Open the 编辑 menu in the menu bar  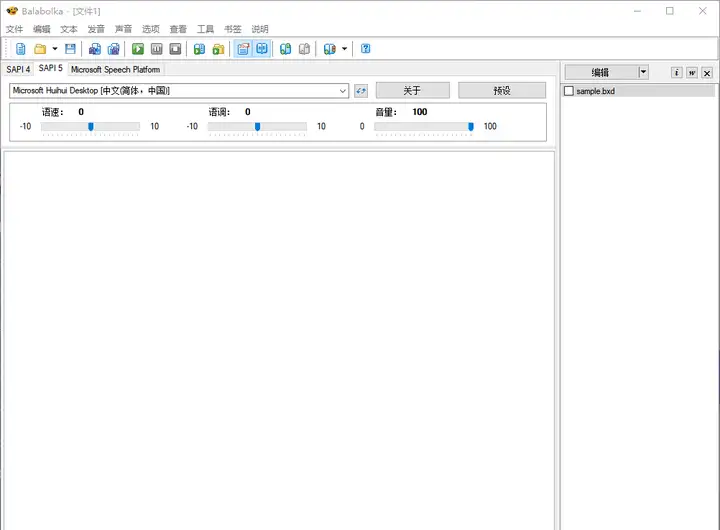click(42, 29)
